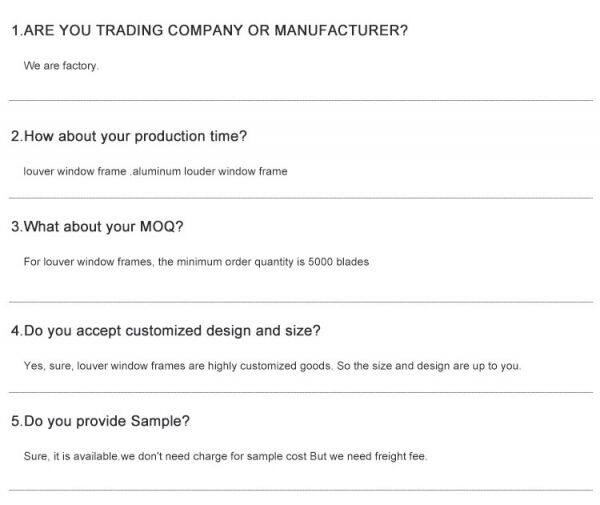
Task: Click the minimum order quantity answer text
Action: coord(196,262)
